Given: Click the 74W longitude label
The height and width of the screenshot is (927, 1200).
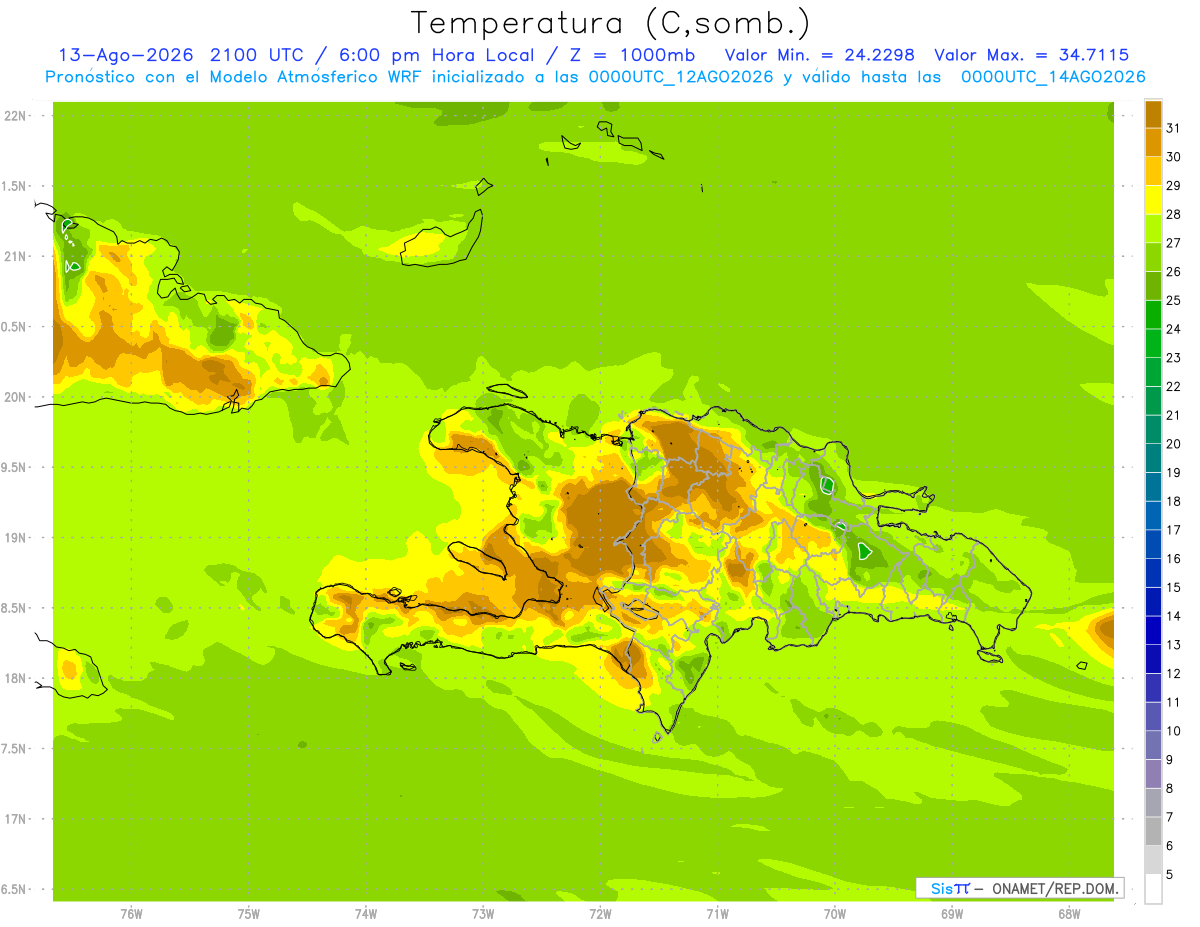Looking at the screenshot, I should (366, 913).
